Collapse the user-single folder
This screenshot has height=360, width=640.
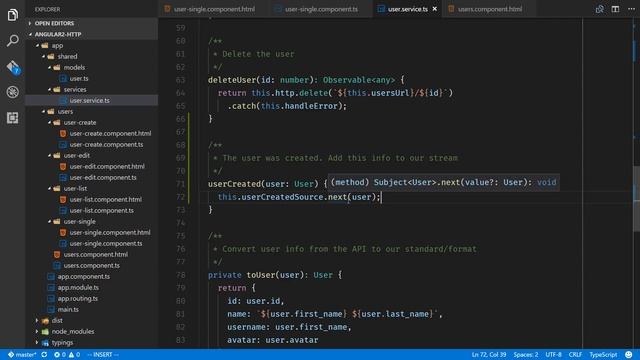(79, 222)
